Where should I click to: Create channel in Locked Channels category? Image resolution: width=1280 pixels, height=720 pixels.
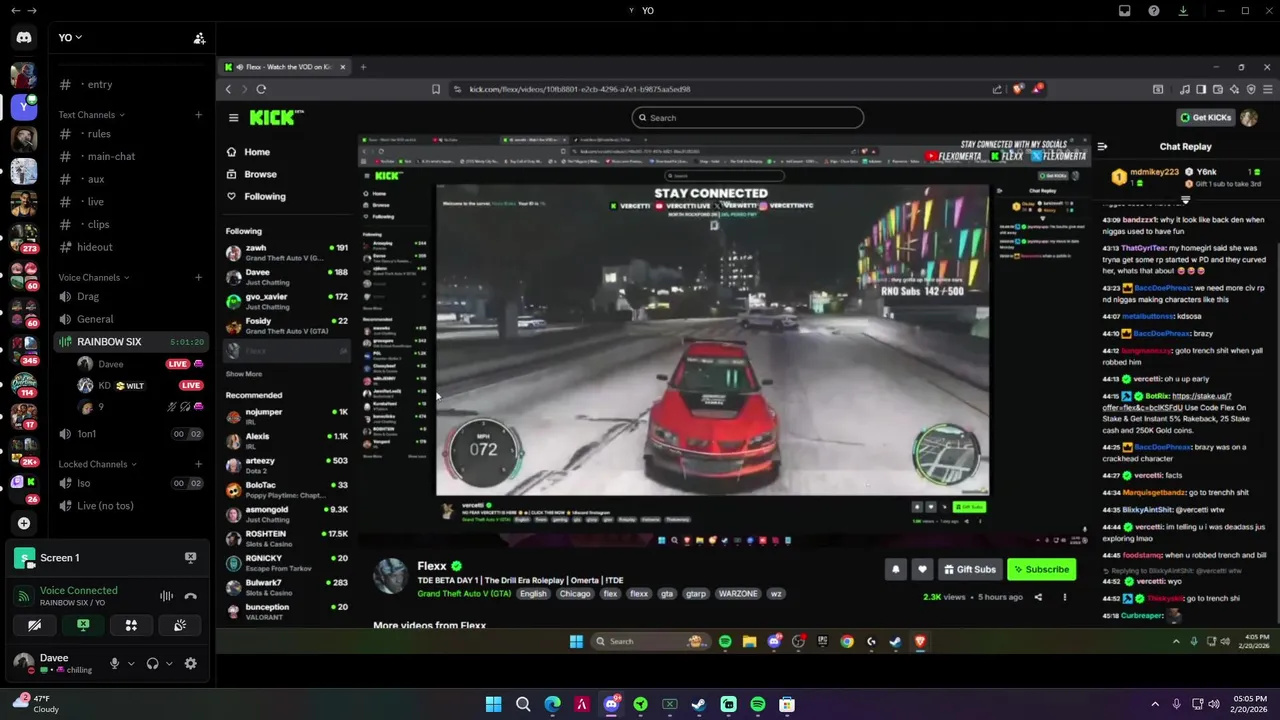[x=198, y=464]
